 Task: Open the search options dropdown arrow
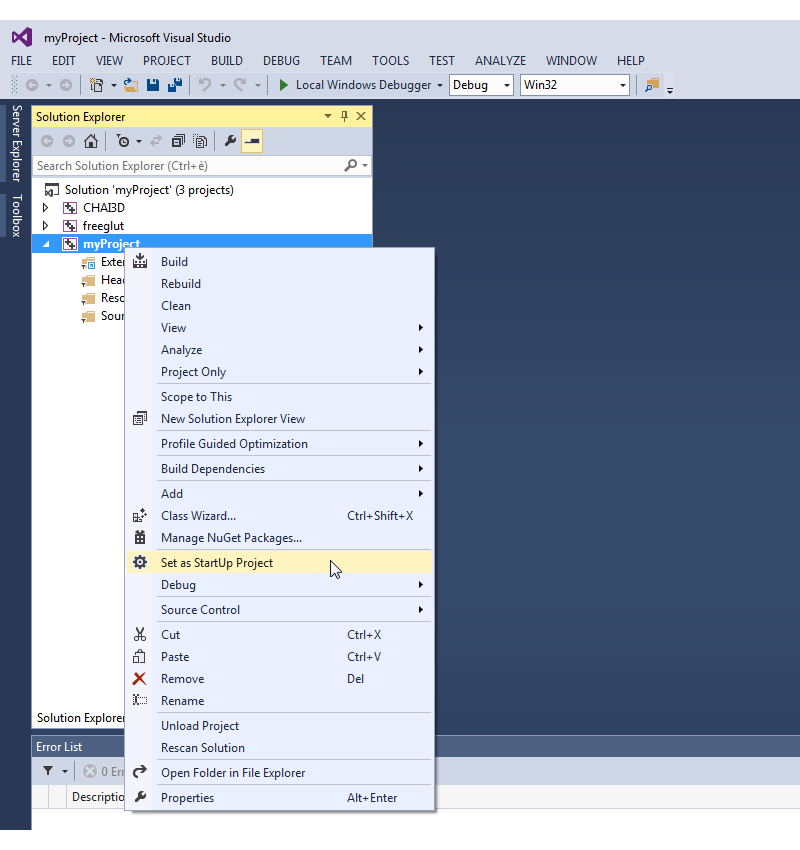click(x=365, y=165)
